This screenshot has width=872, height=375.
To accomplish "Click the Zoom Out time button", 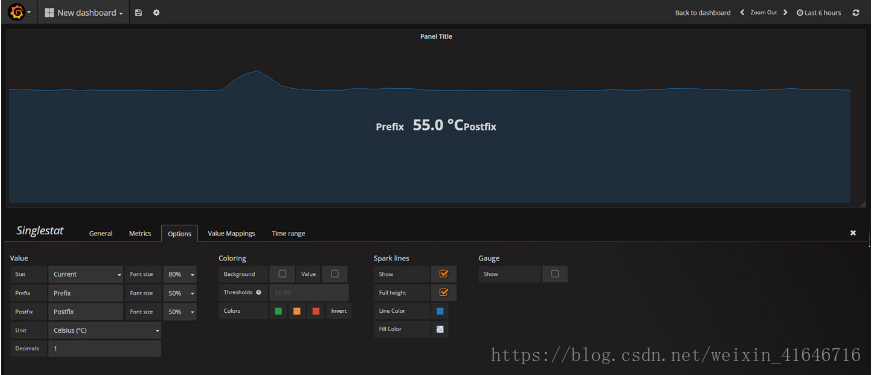I will 764,12.
